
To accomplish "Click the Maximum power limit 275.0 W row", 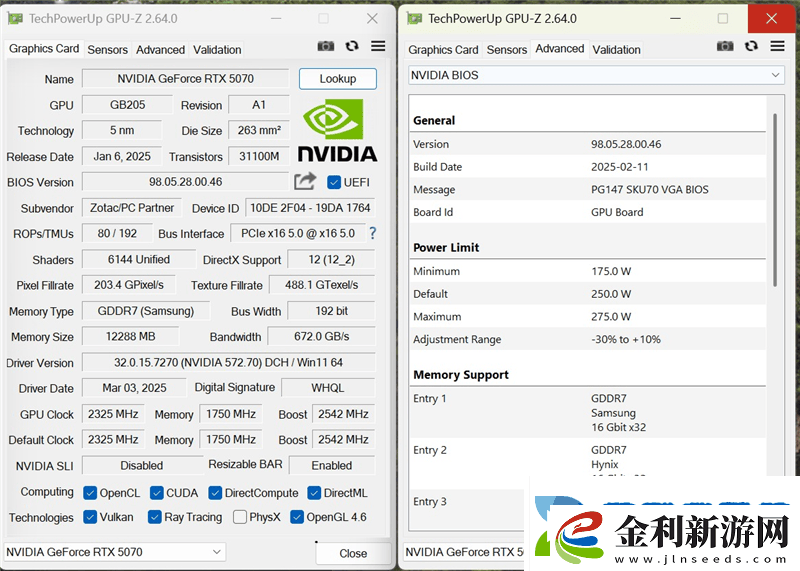I will tap(587, 316).
